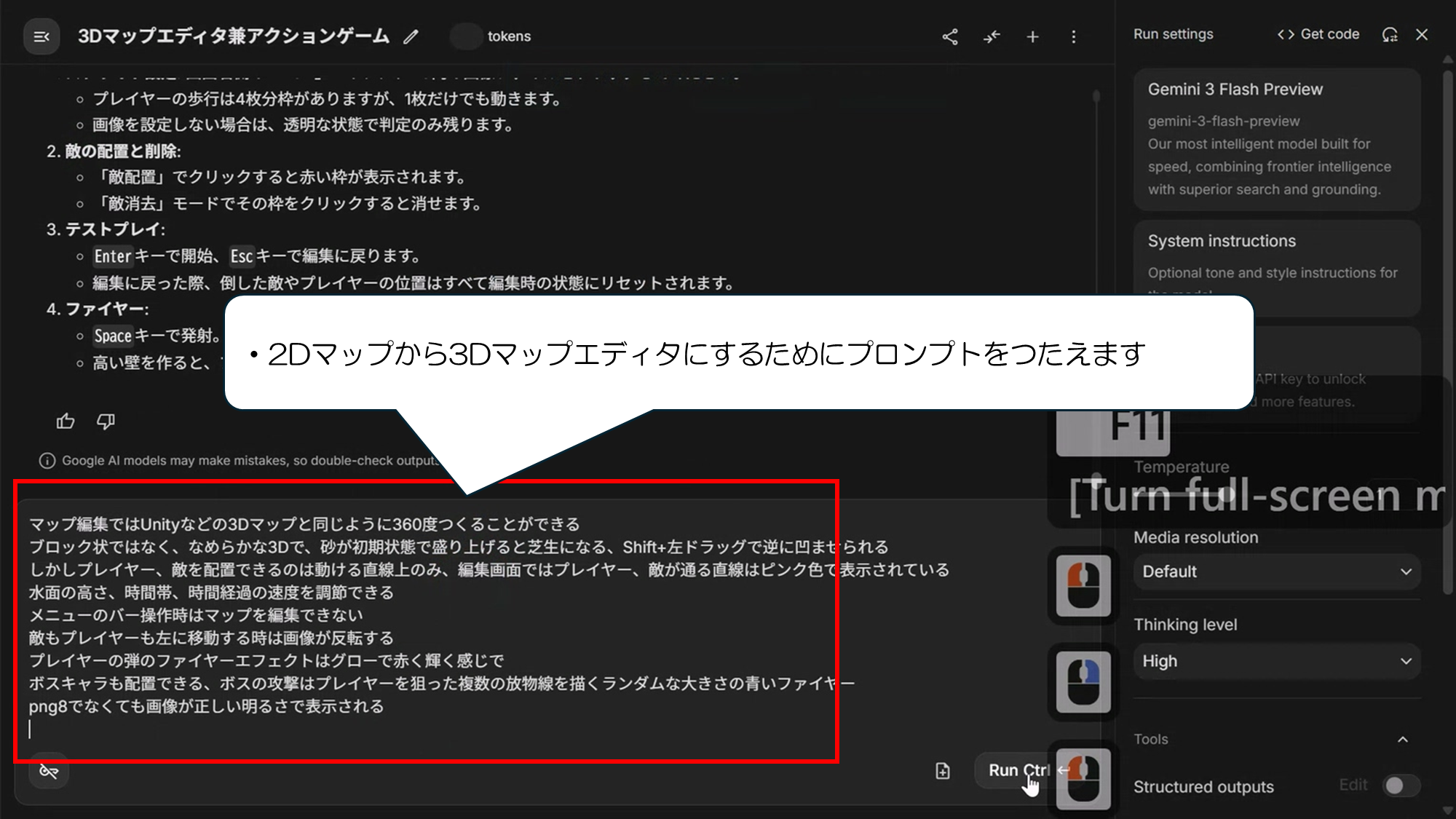
Task: Start a new chat with the plus icon
Action: tap(1033, 36)
